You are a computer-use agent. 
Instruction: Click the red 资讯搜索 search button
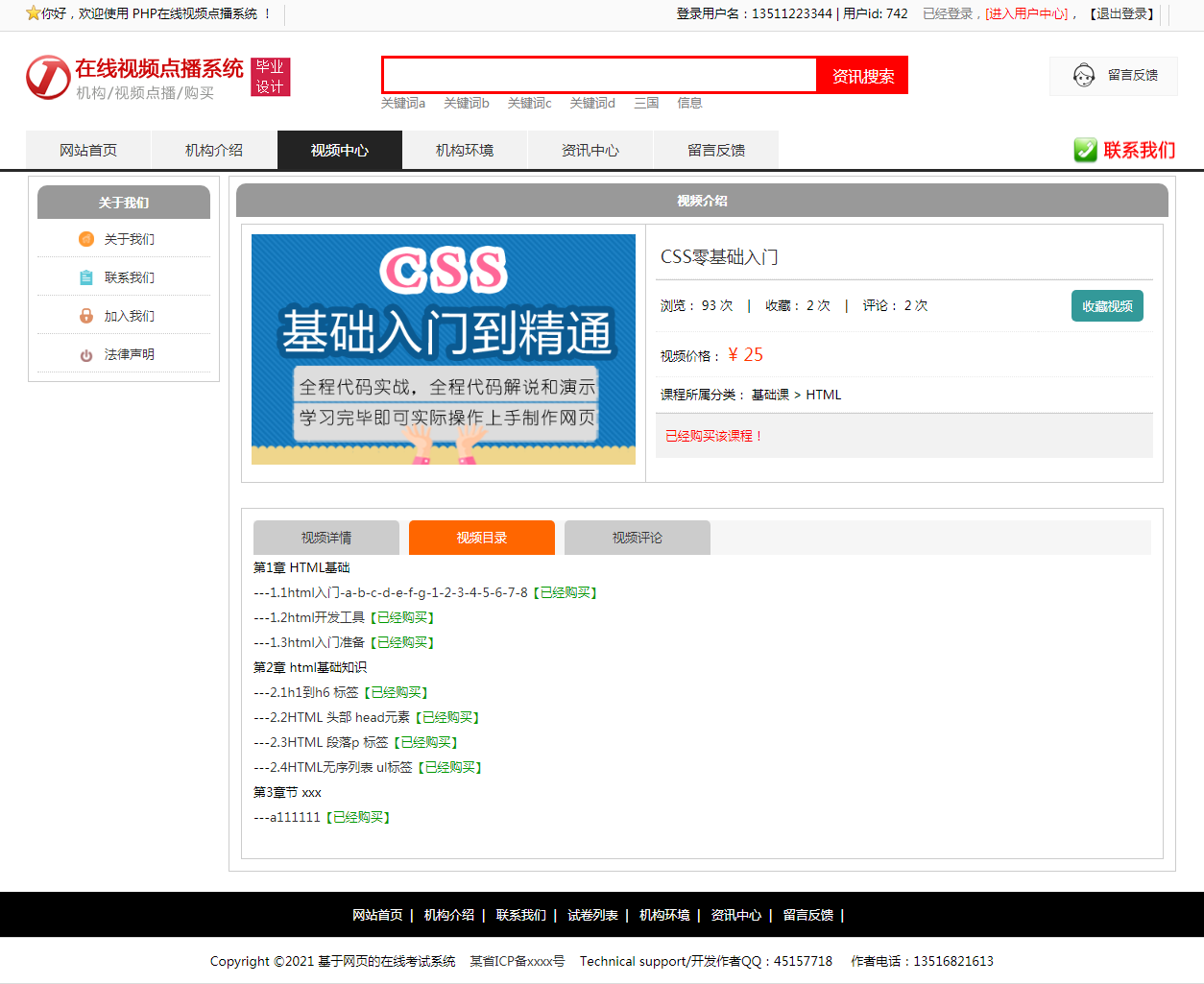[862, 74]
